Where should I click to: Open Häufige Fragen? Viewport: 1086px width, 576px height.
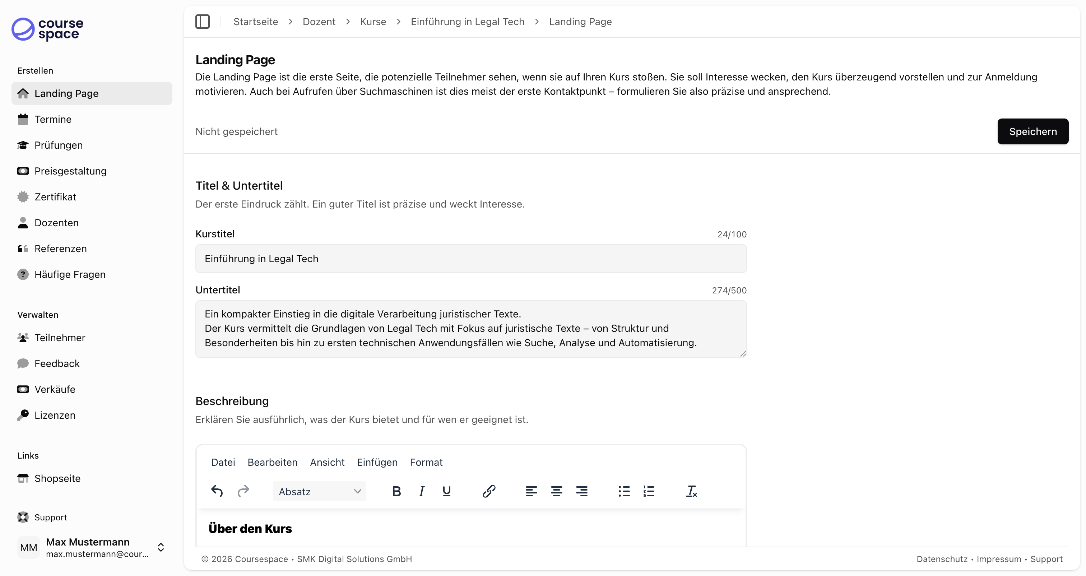point(70,274)
